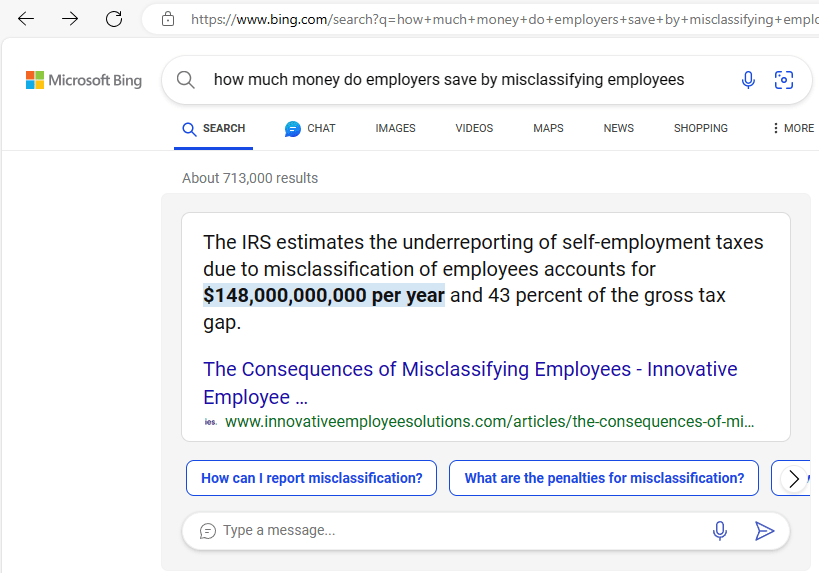Switch to the MAPS tab
The height and width of the screenshot is (573, 819).
[x=548, y=128]
